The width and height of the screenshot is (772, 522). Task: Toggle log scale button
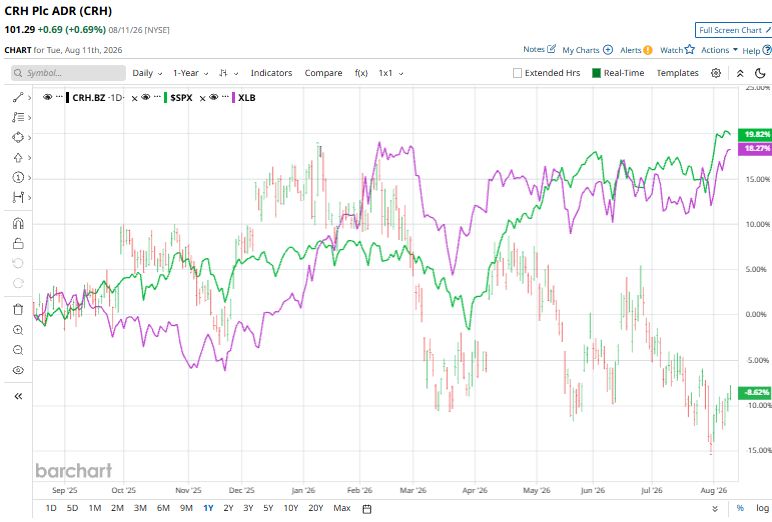click(762, 508)
